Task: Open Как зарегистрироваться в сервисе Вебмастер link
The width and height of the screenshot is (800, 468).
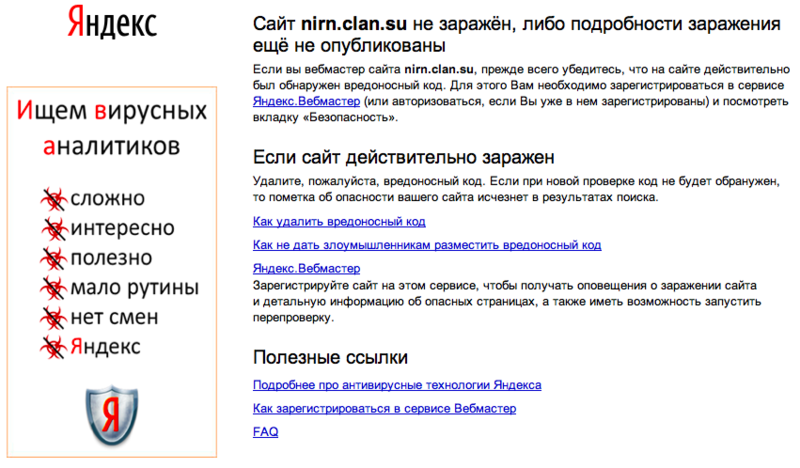Action: [x=384, y=408]
